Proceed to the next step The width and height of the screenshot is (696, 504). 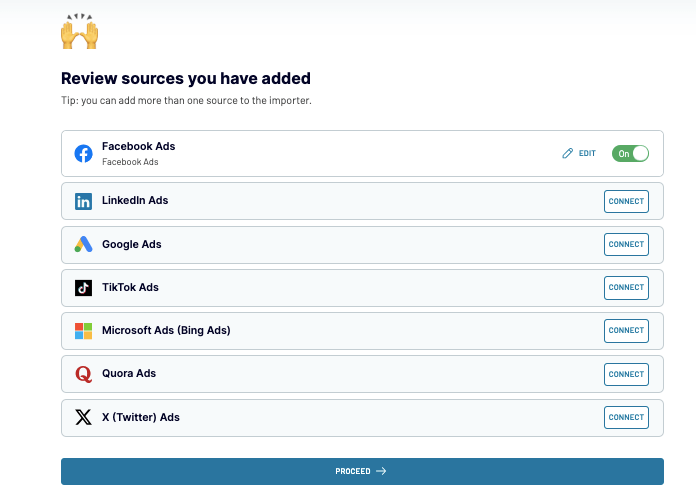(362, 471)
